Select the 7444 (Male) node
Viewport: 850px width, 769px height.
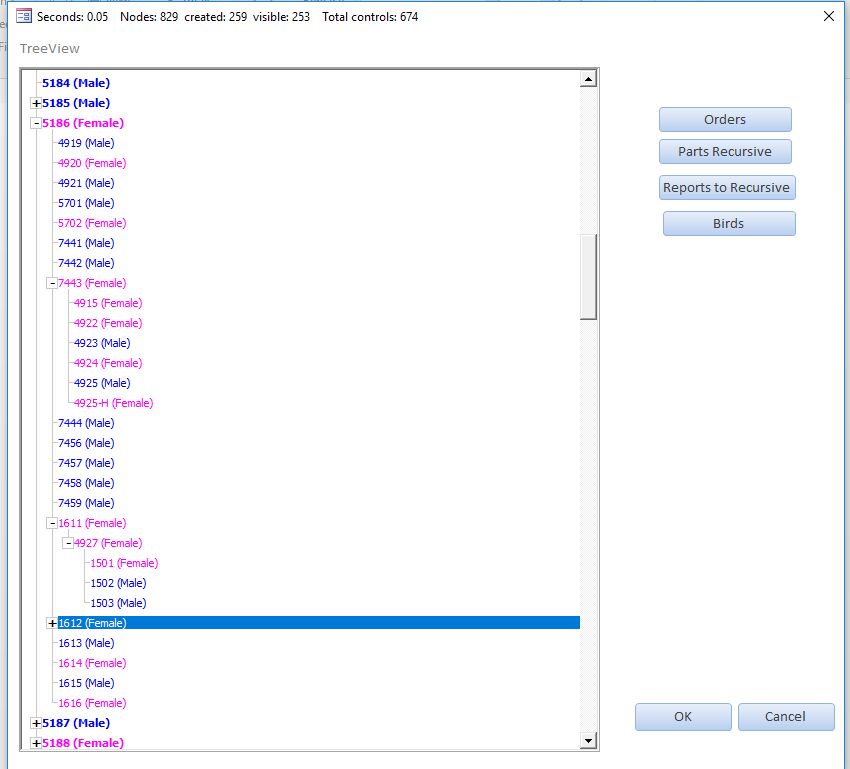click(x=86, y=423)
